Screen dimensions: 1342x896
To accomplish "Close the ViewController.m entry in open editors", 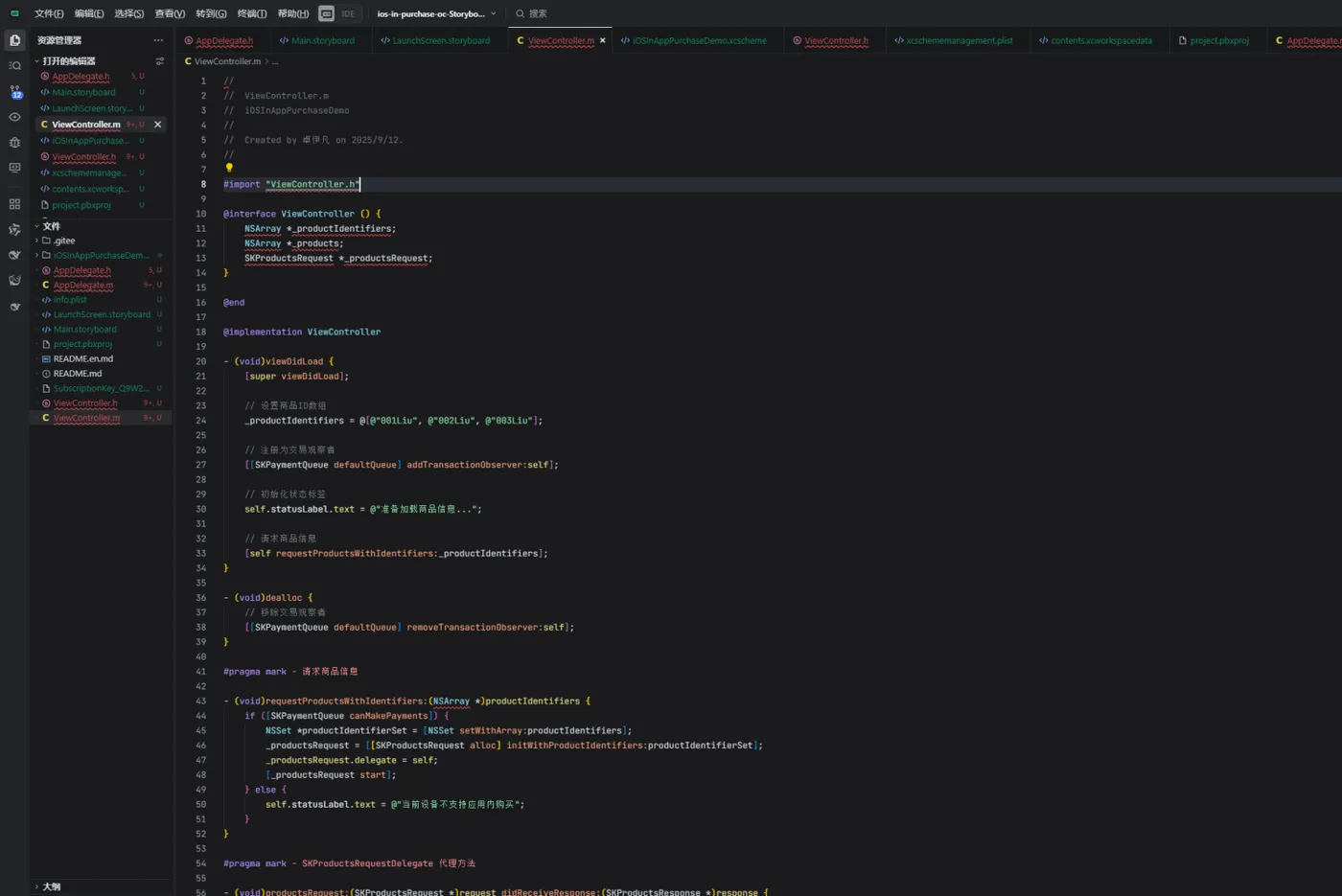I will (x=158, y=125).
